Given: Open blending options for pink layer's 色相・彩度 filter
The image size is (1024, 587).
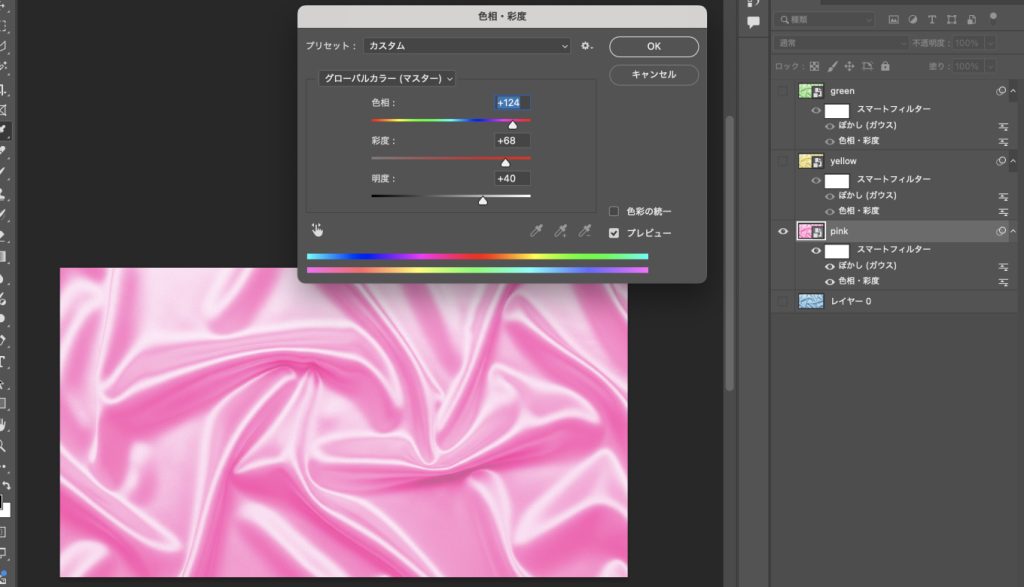Looking at the screenshot, I should 1002,282.
